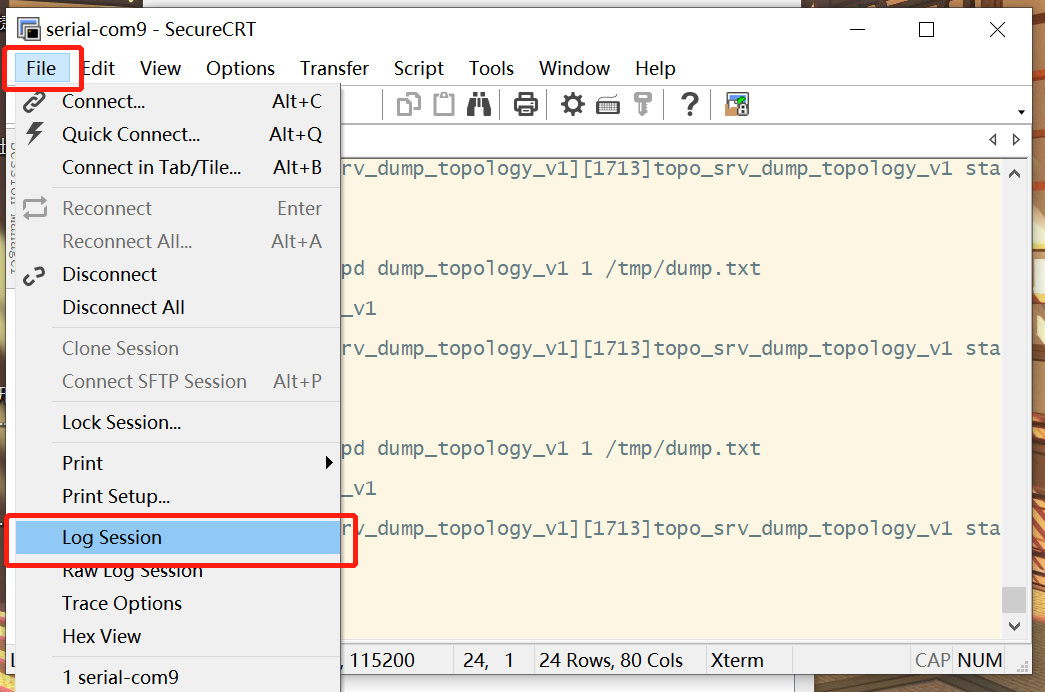Select the Copy icon on the toolbar

(408, 104)
